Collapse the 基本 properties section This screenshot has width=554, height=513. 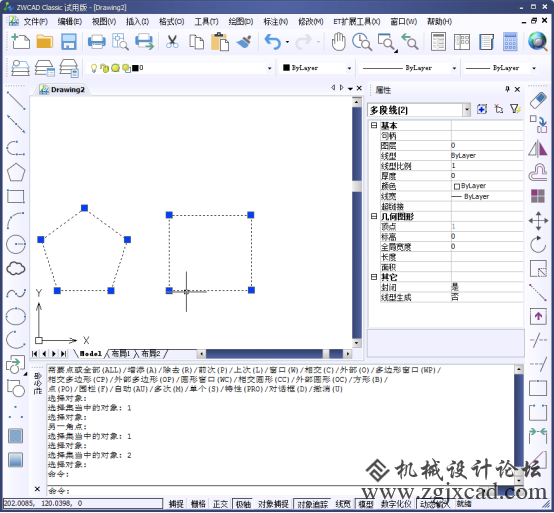374,125
